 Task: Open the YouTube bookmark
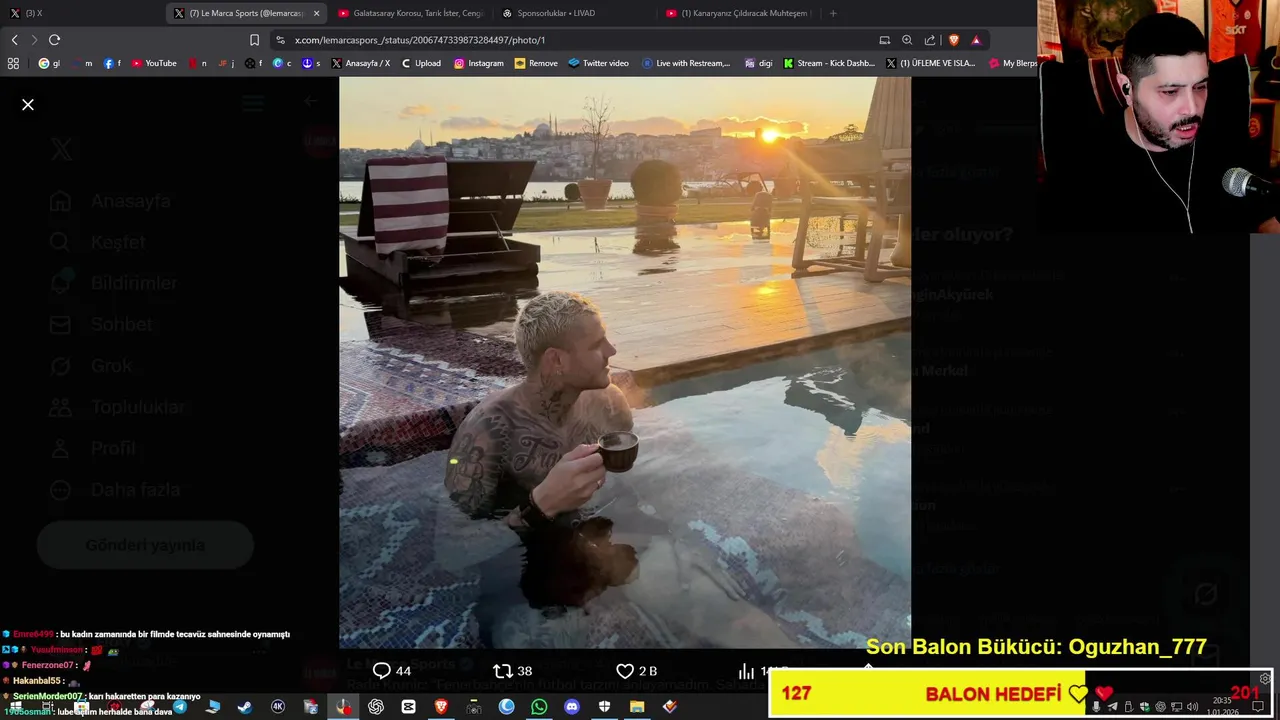click(x=154, y=63)
